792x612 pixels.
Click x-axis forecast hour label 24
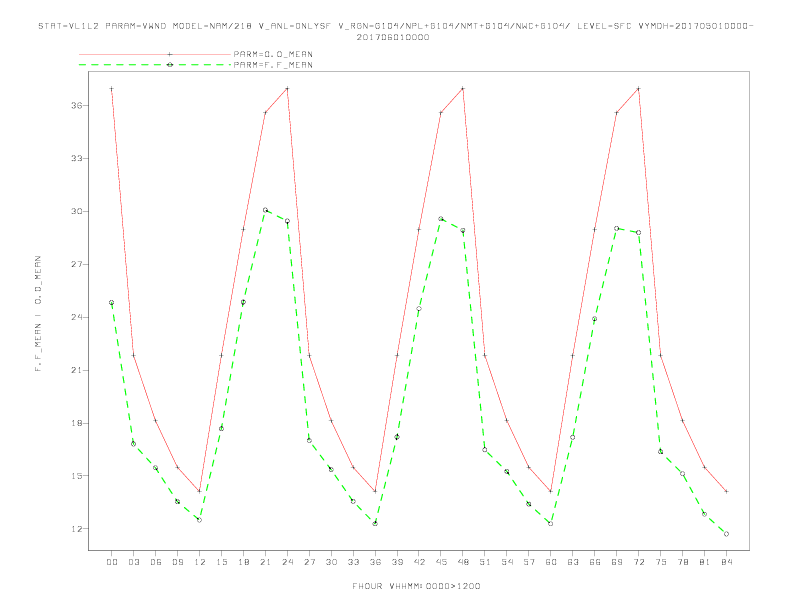coord(287,562)
